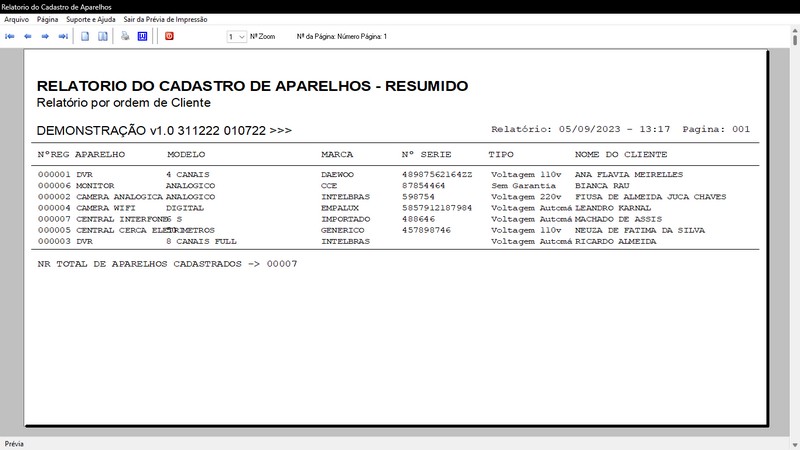Click registration number '000006'

tap(54, 186)
